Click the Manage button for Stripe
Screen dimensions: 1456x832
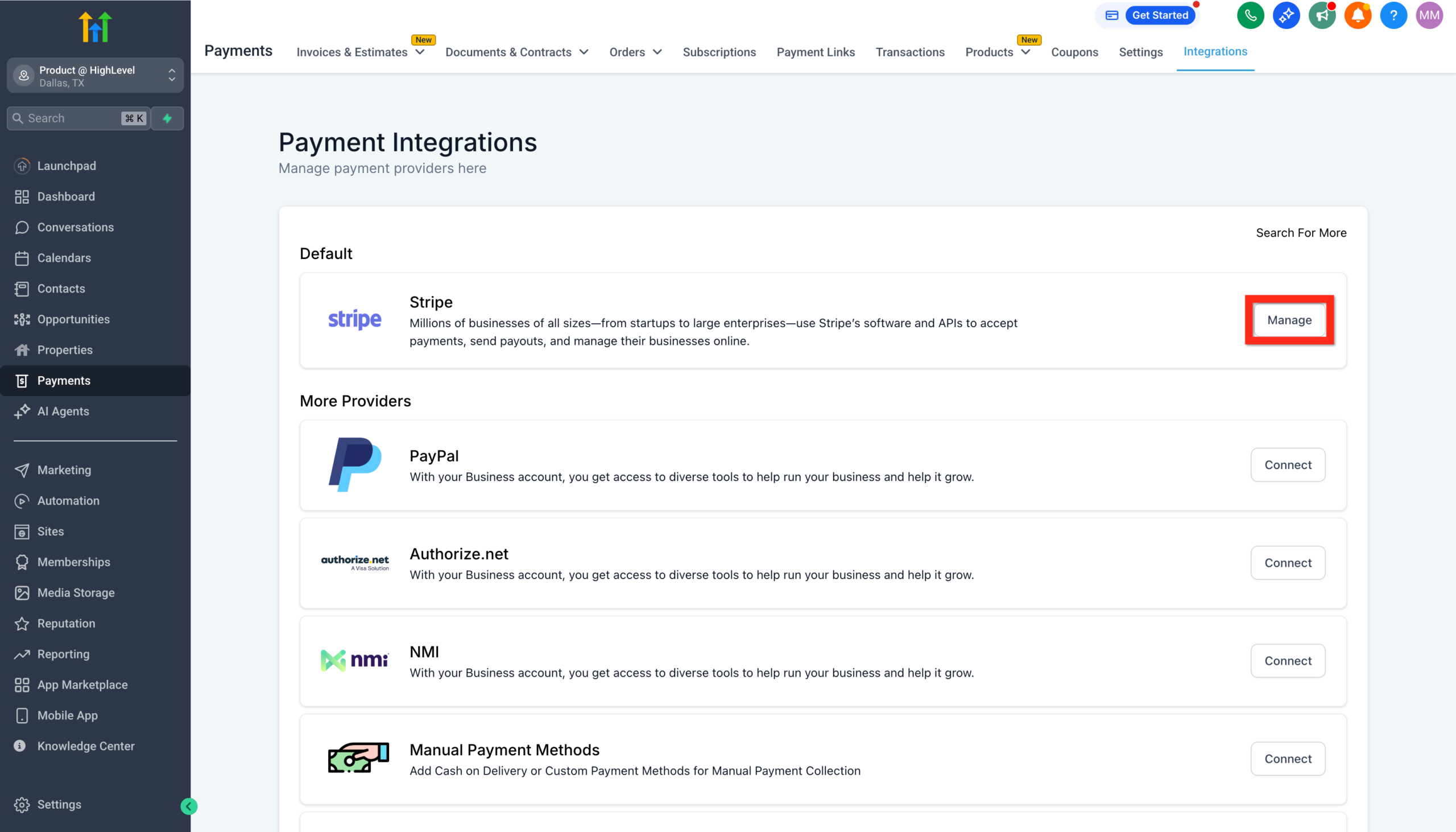(1289, 320)
